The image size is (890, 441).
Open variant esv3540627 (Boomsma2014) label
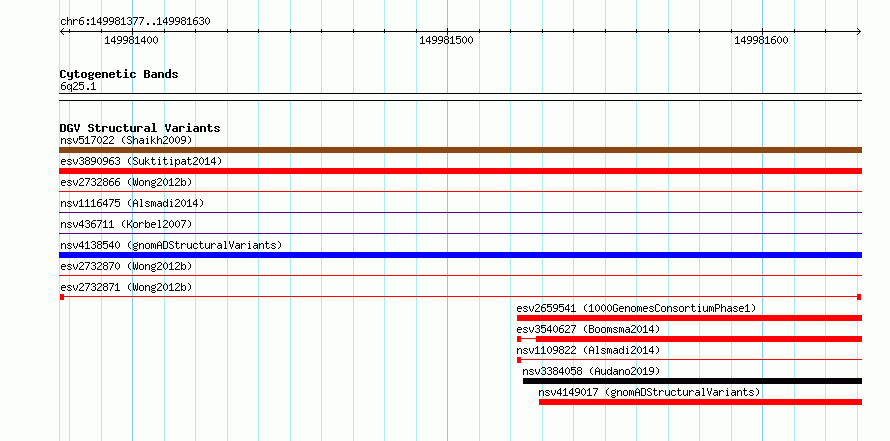[588, 329]
